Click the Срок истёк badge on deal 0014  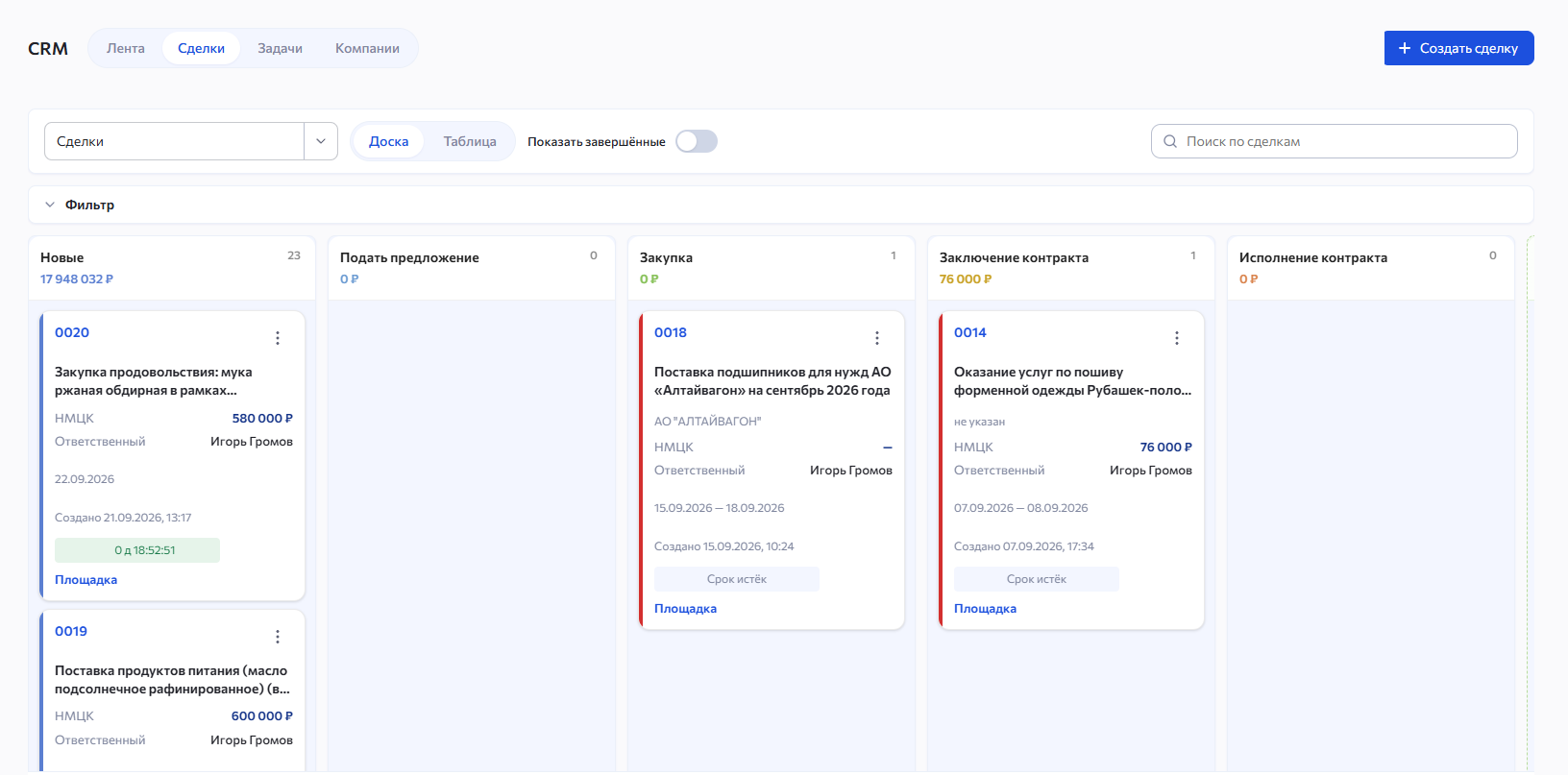click(1037, 579)
